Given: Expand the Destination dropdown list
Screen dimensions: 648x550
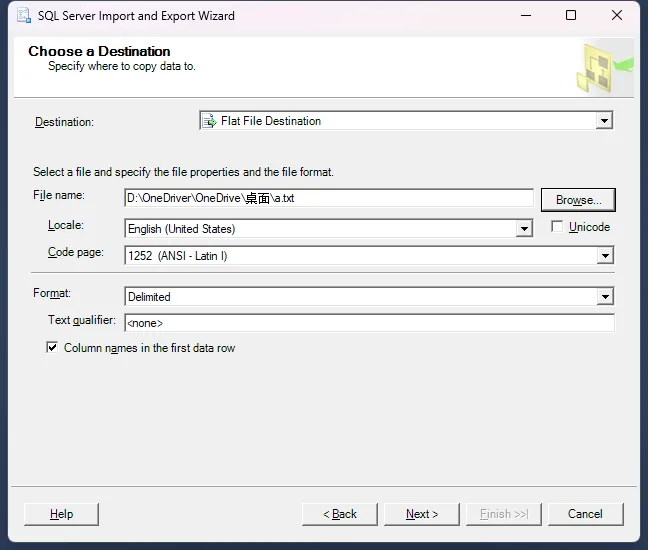Looking at the screenshot, I should 604,121.
